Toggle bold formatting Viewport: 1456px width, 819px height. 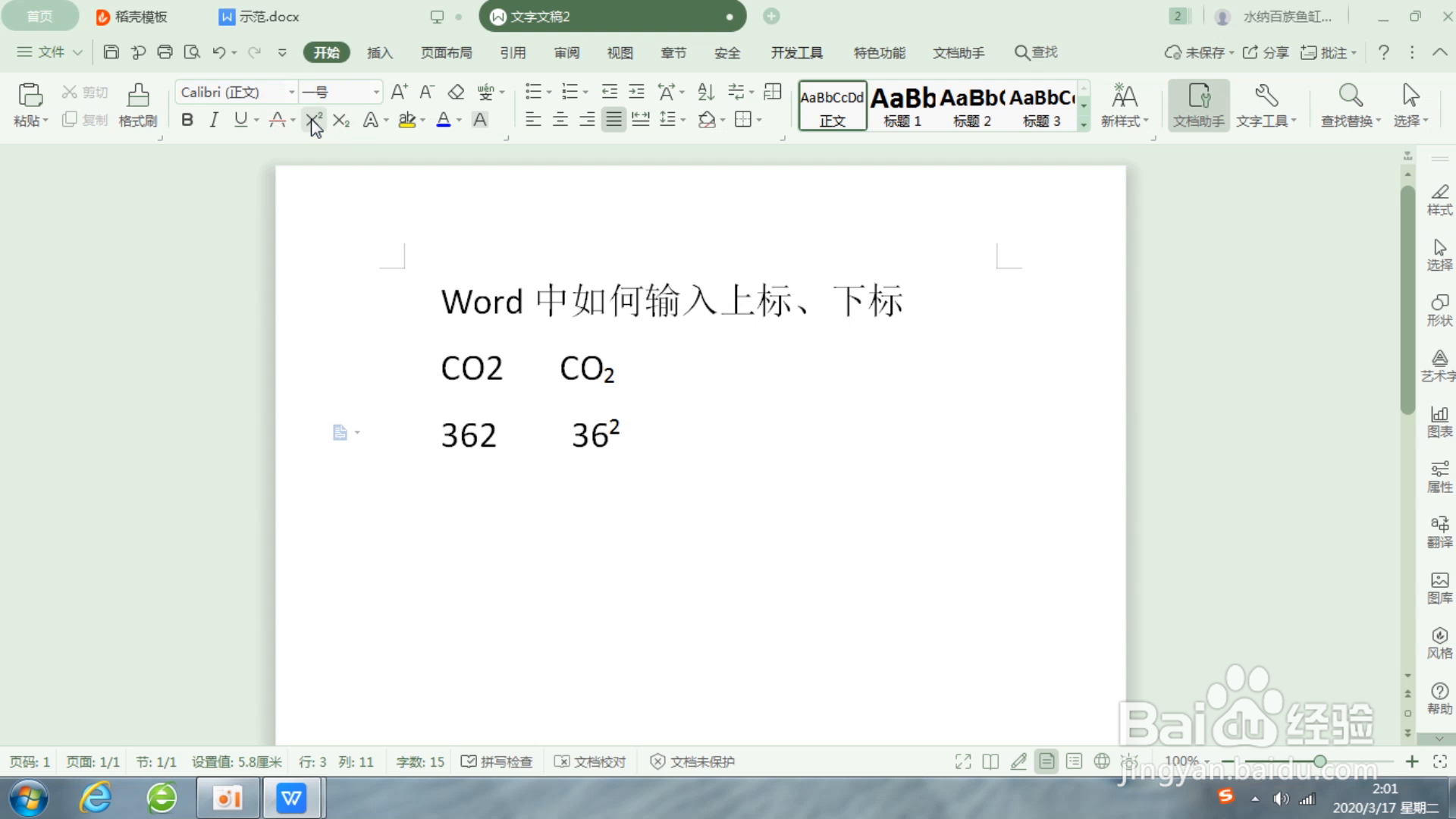187,120
